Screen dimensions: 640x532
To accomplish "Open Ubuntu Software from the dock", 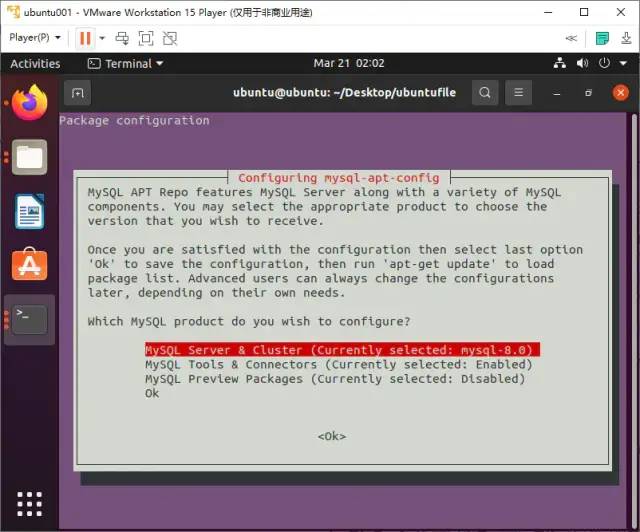I will pos(29,265).
